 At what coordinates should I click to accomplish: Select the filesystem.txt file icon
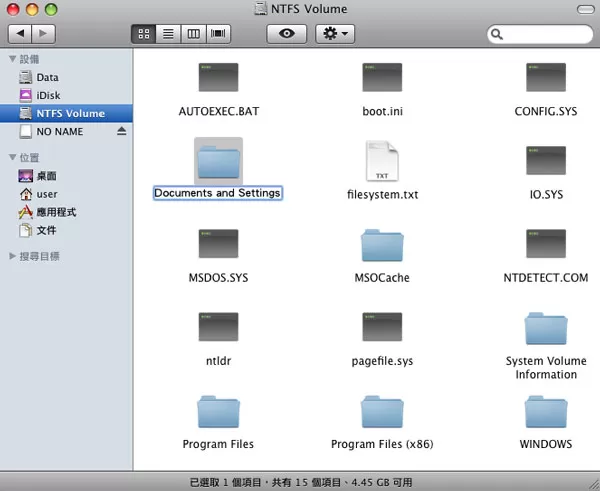pos(382,161)
